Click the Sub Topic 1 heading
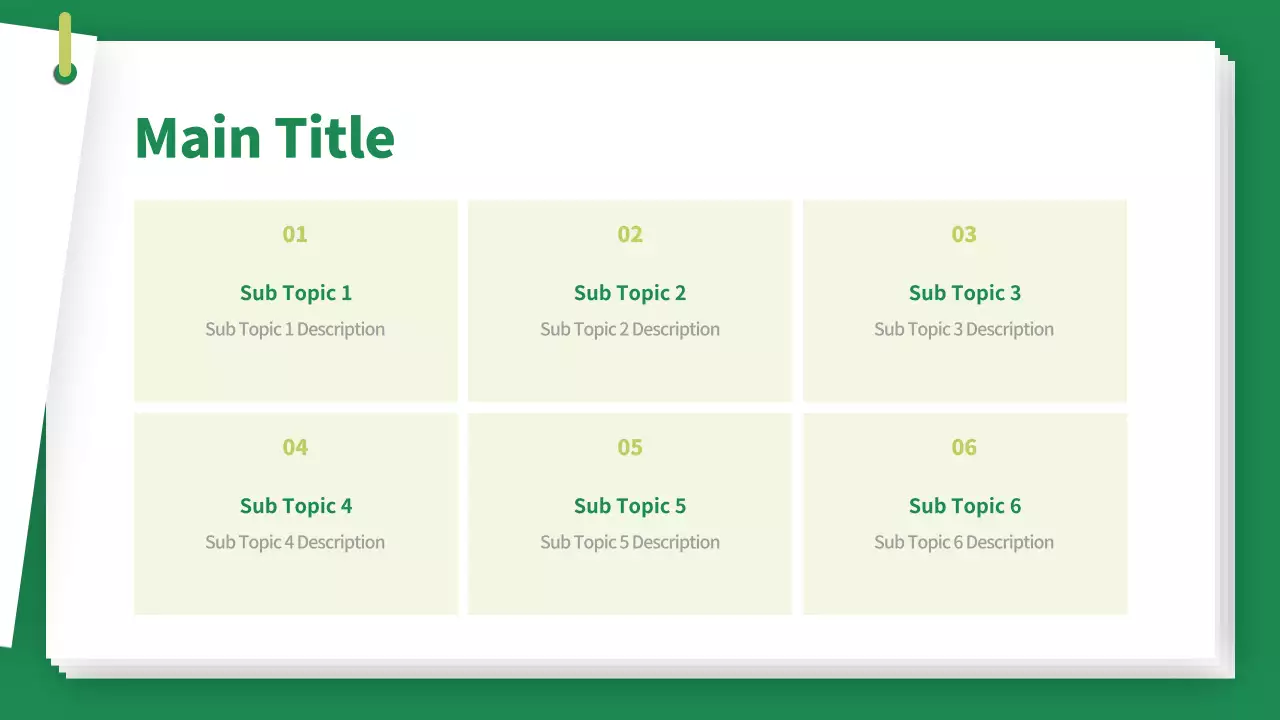Viewport: 1280px width, 720px height. (296, 293)
